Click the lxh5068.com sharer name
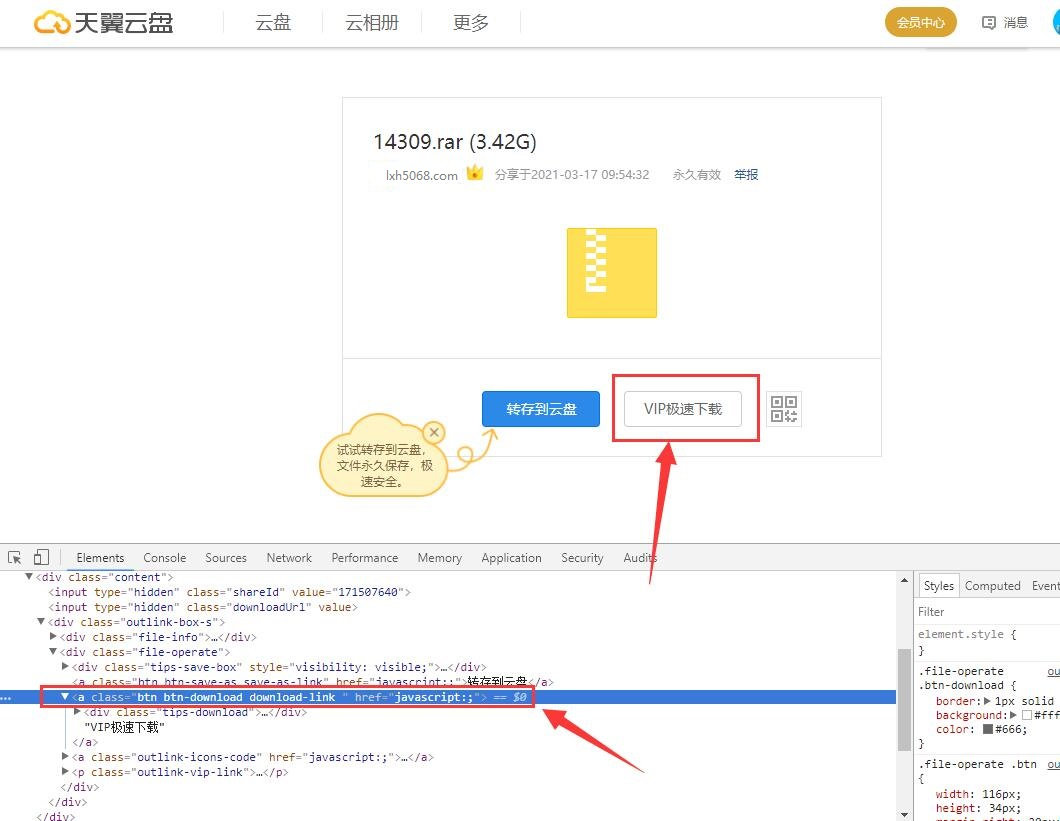The image size is (1060, 821). click(x=421, y=175)
